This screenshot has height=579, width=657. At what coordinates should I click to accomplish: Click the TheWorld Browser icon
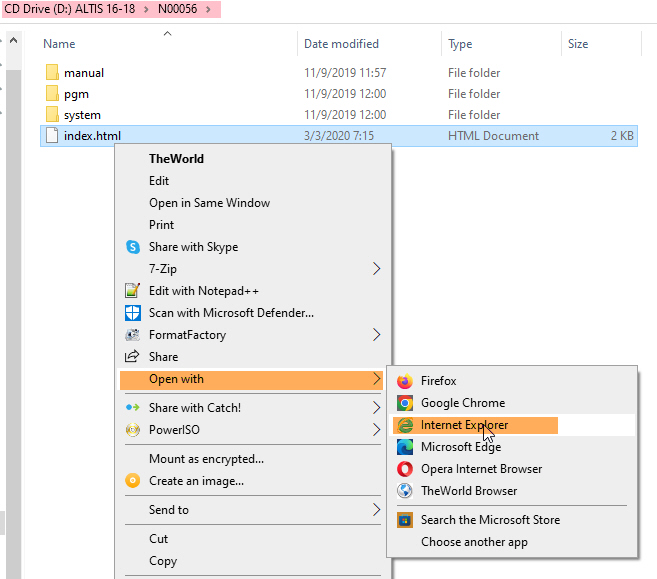pos(405,491)
